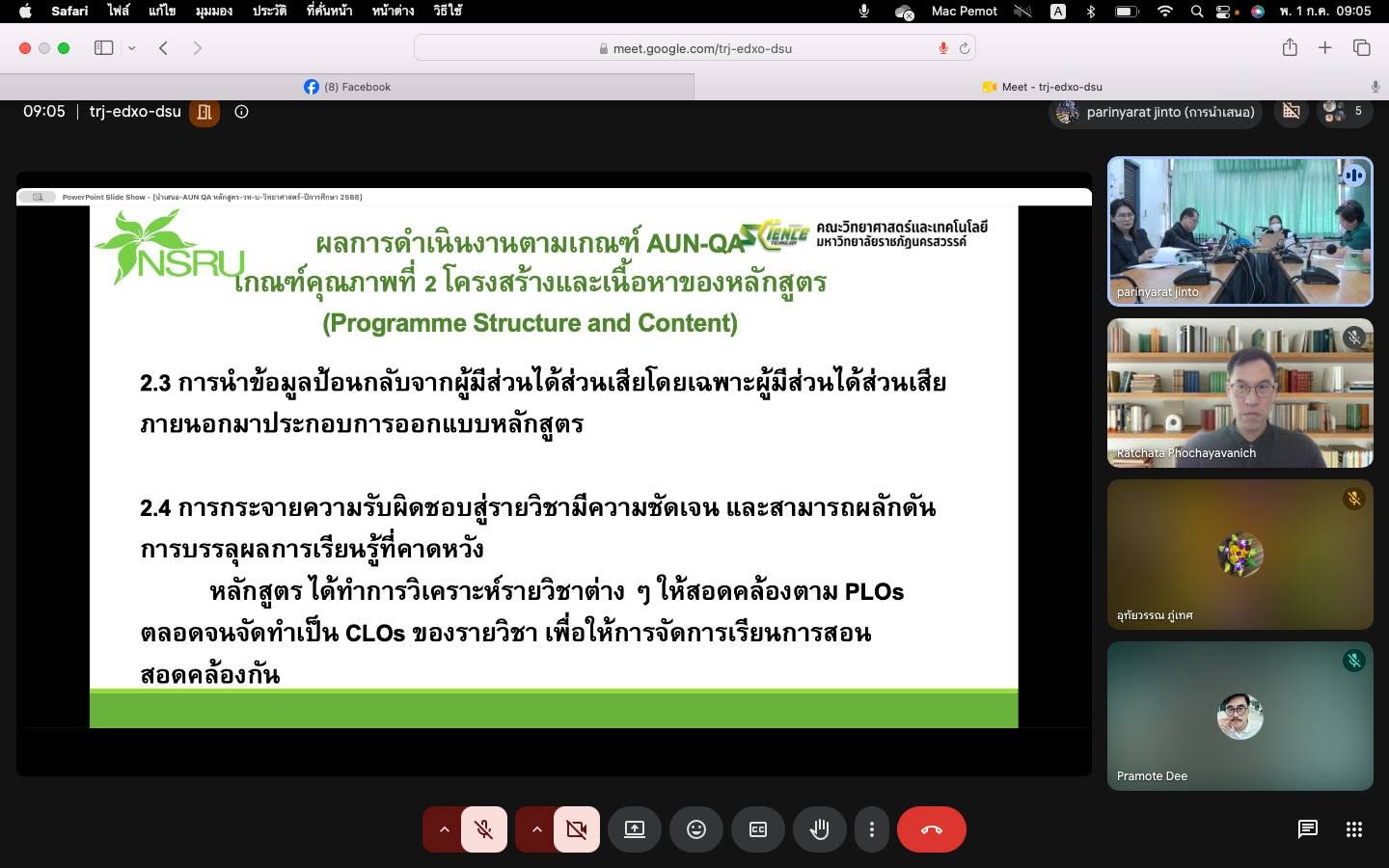
Task: Open the ประวัติ menu
Action: 269,11
